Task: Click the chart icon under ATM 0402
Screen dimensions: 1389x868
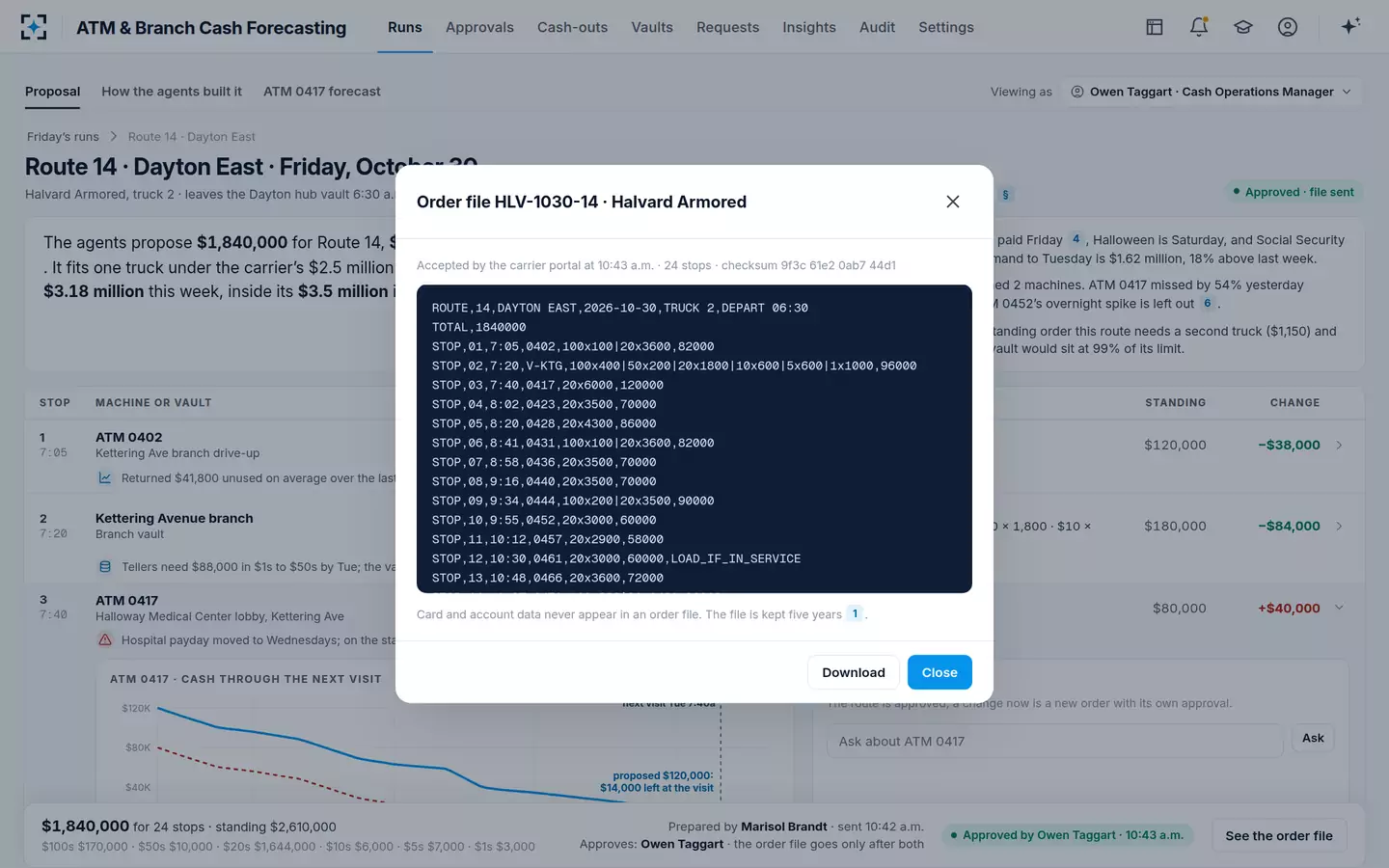Action: pos(105,478)
